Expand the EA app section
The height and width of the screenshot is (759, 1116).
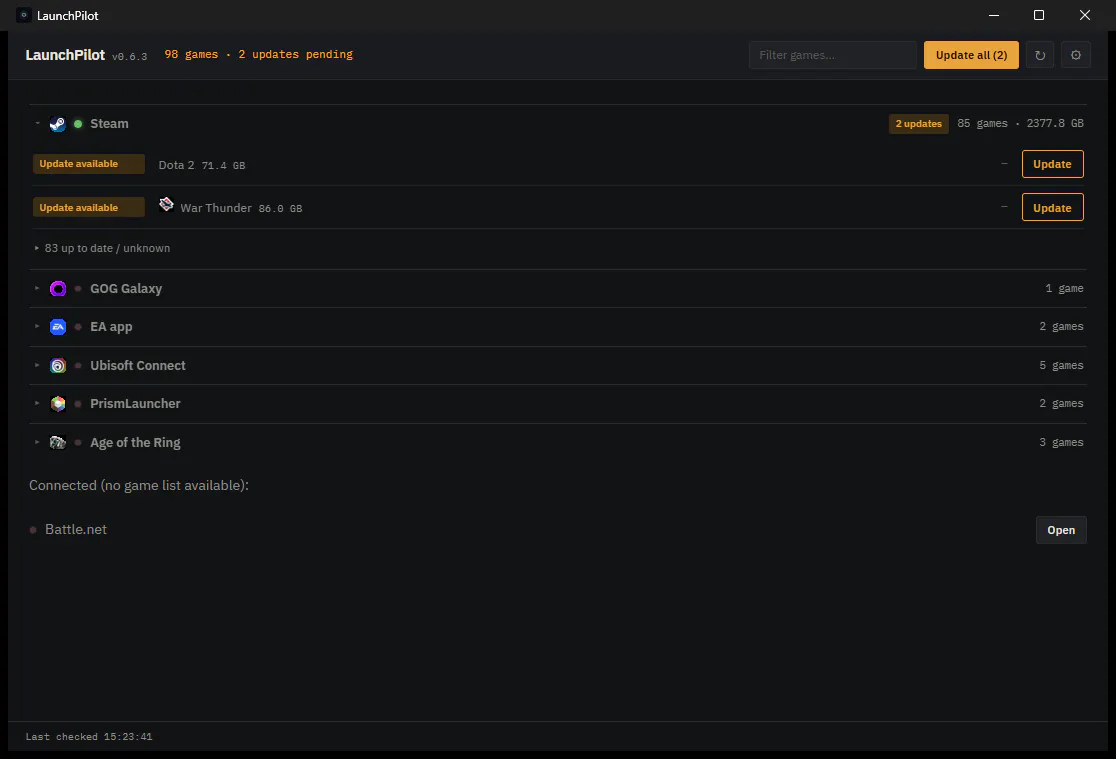(37, 326)
